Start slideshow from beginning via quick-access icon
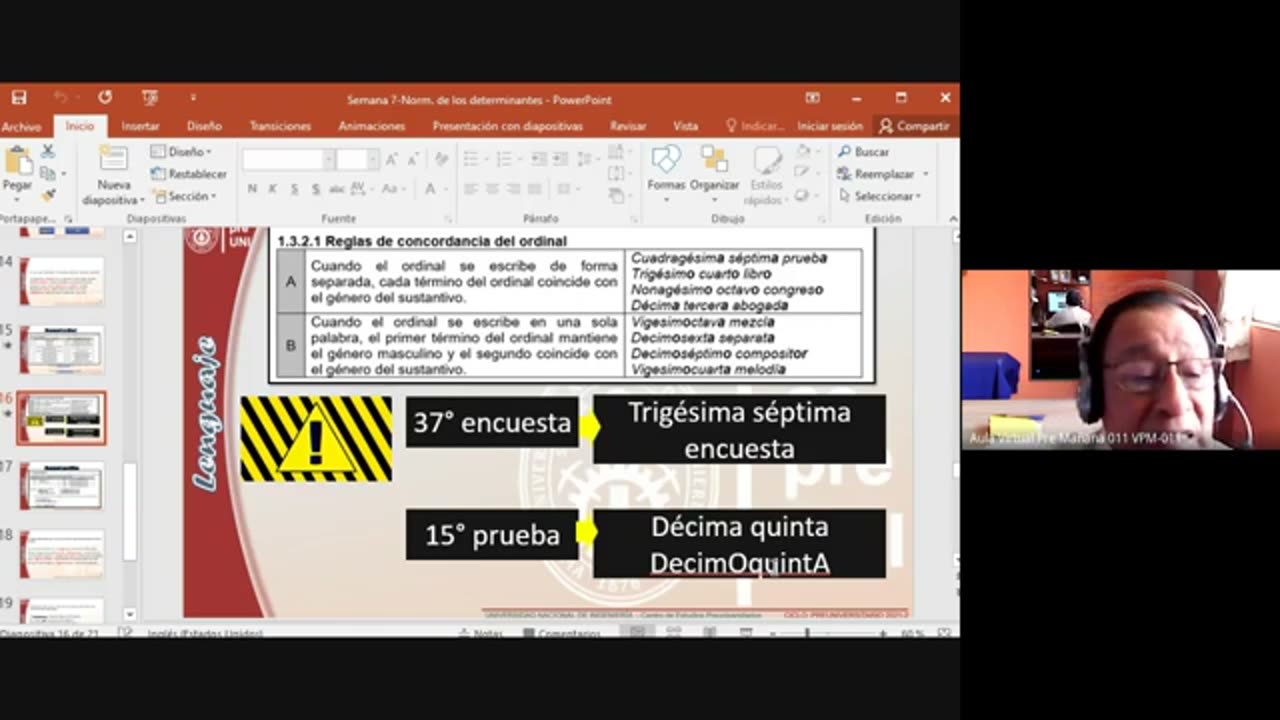This screenshot has height=720, width=1280. (x=150, y=98)
